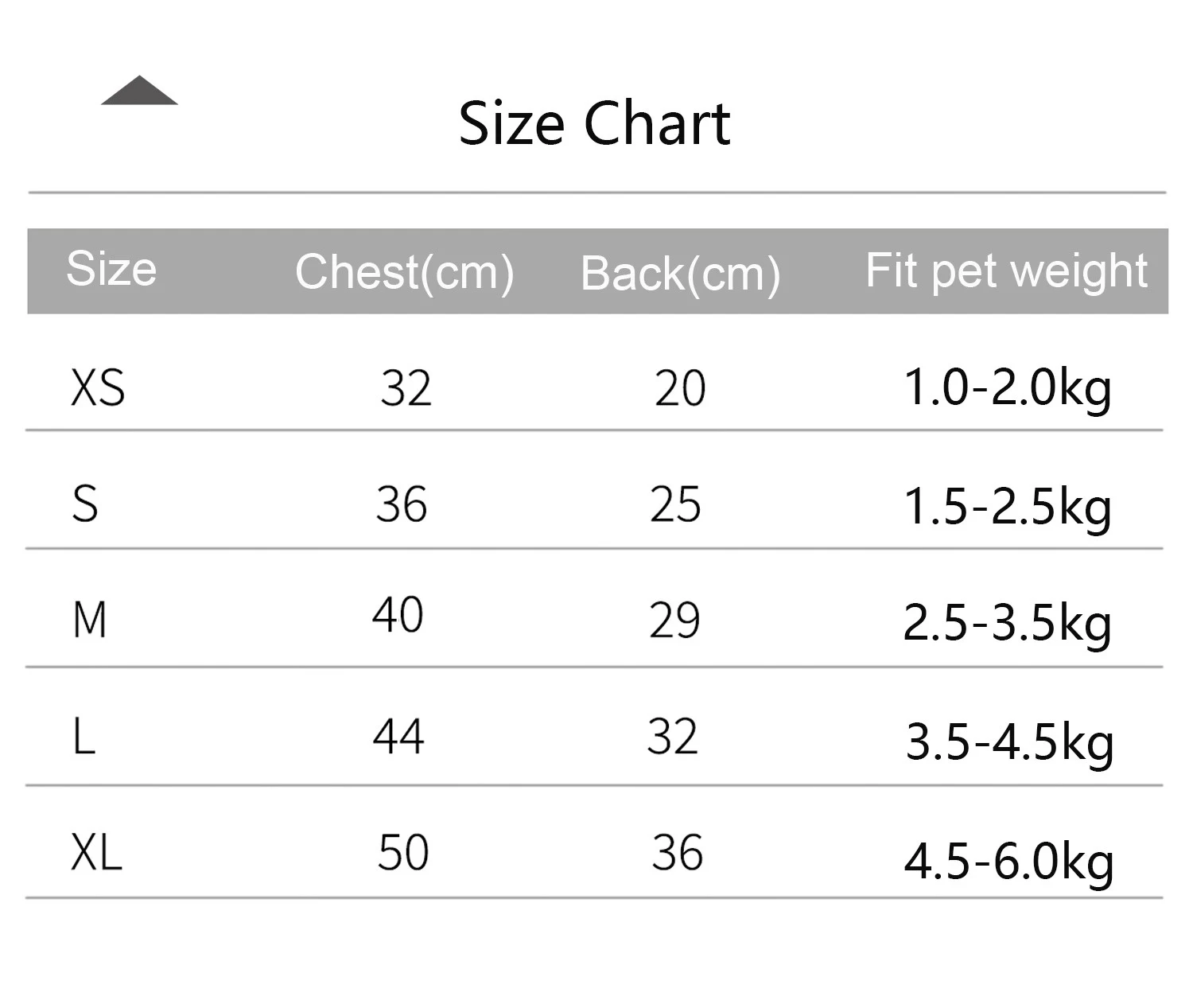The height and width of the screenshot is (1008, 1193).
Task: Select the 3.5-4.5kg weight value
Action: (x=1009, y=742)
